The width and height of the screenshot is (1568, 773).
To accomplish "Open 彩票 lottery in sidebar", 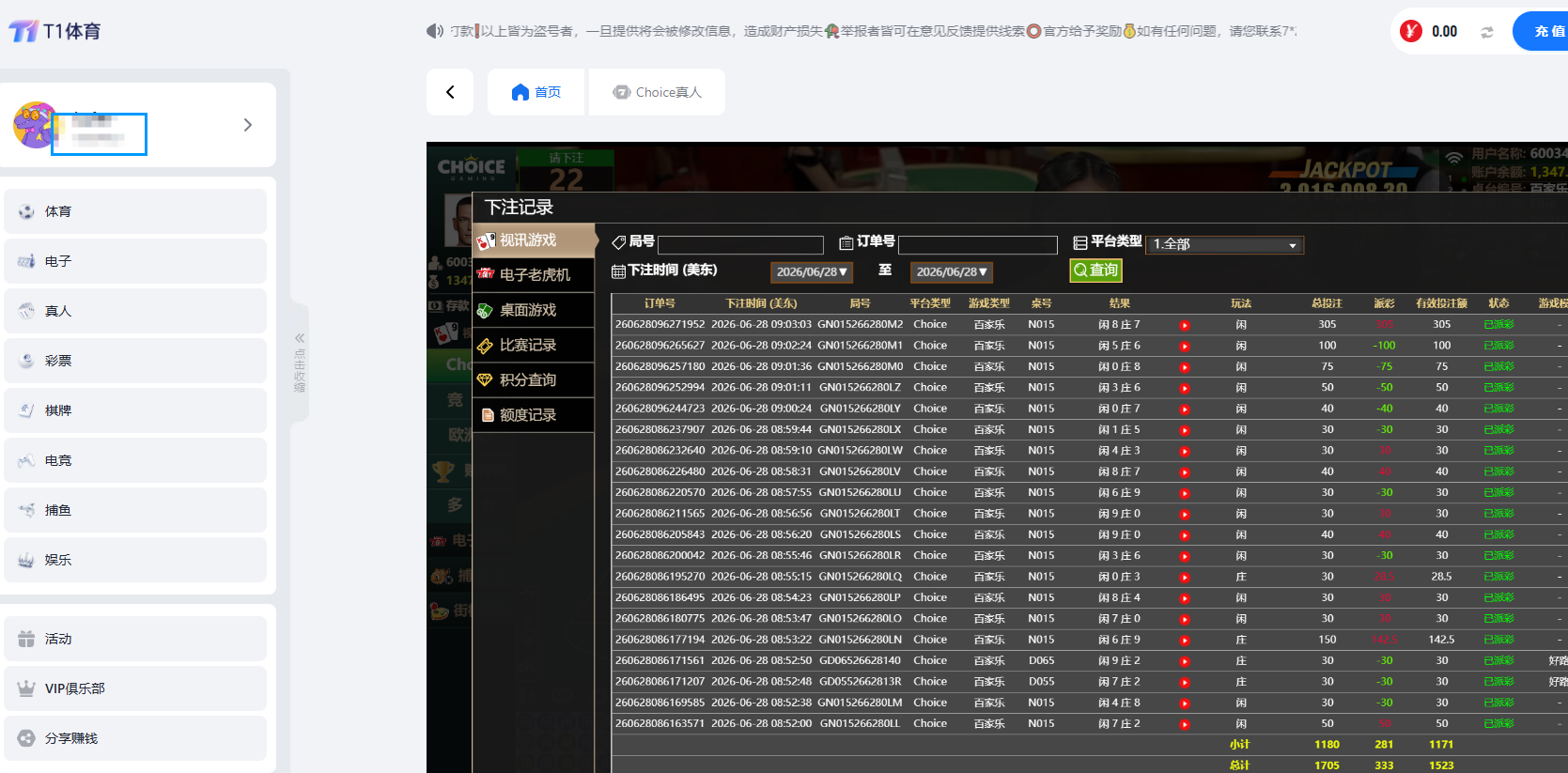I will [x=135, y=361].
